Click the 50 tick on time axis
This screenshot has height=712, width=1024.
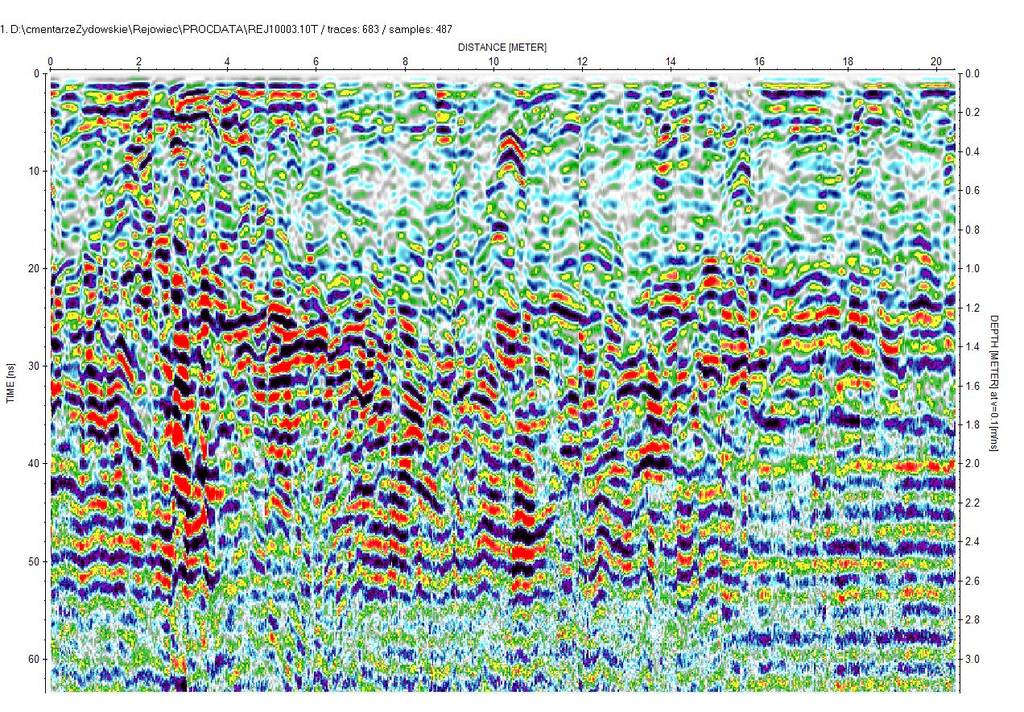tap(32, 562)
